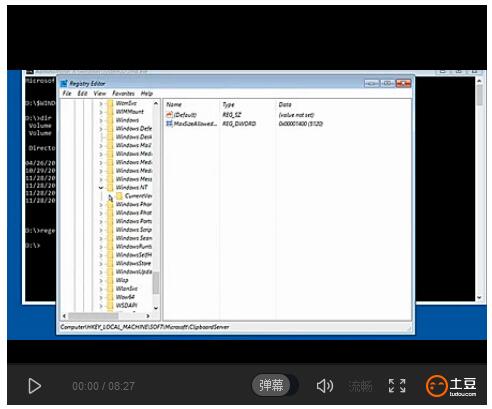Screen dimensions: 492x409
Task: Open the File menu
Action: (x=67, y=93)
